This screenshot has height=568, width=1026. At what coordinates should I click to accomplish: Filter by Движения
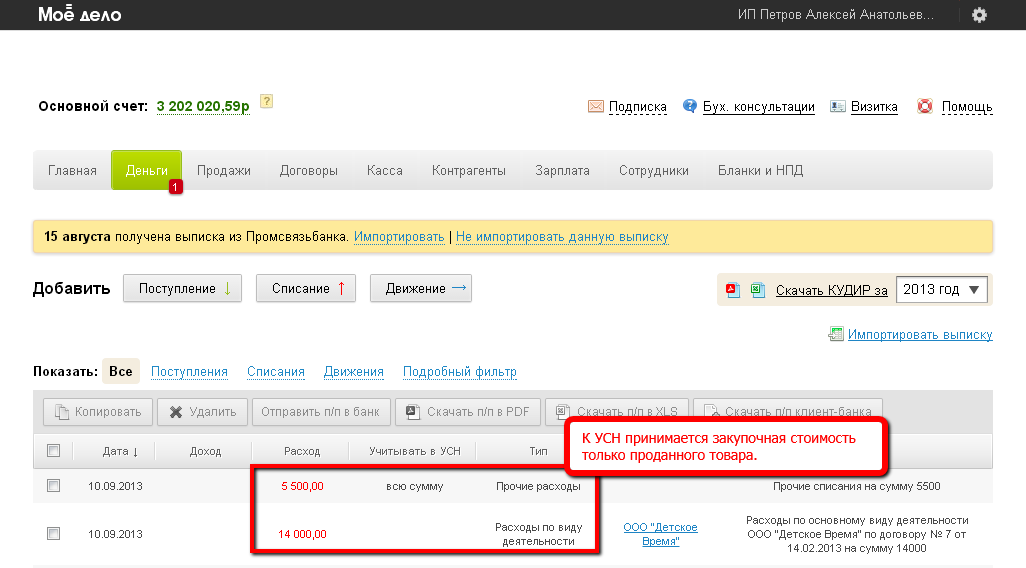353,372
